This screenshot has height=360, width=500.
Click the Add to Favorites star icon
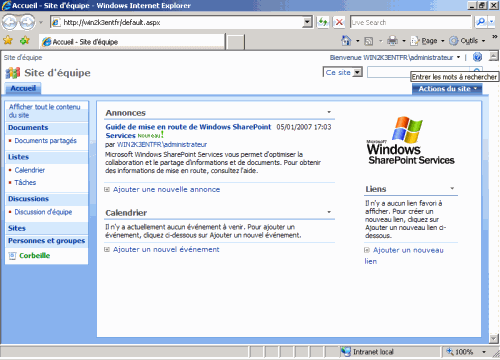click(x=25, y=41)
